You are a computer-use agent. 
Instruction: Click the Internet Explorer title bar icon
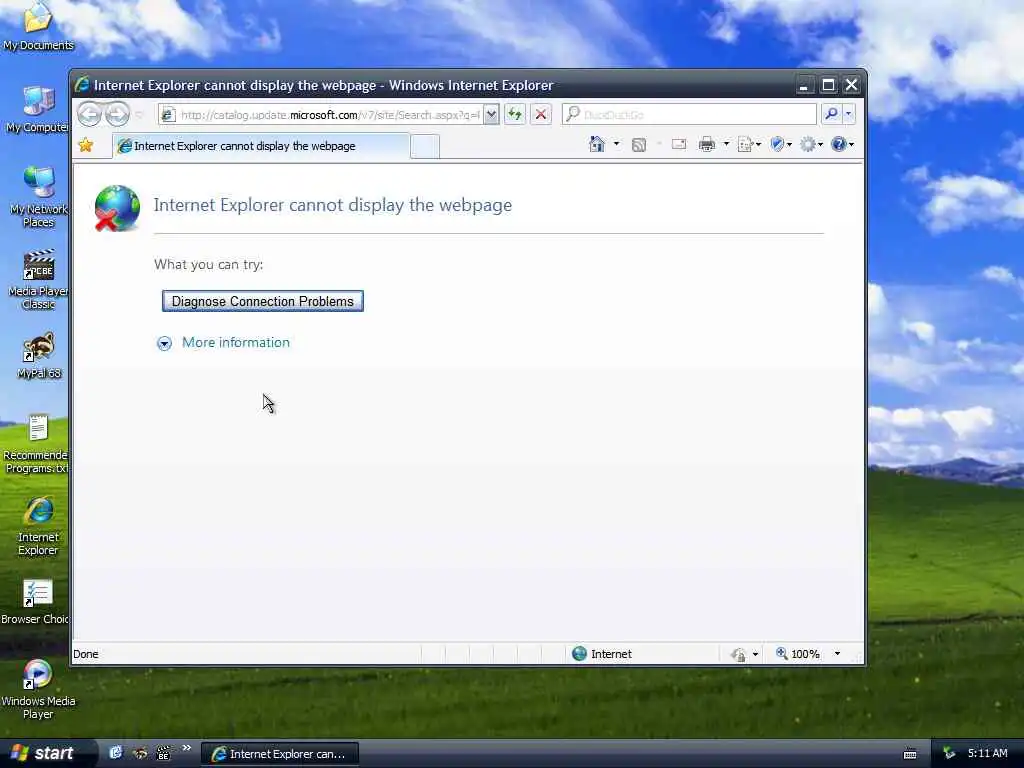(x=82, y=84)
